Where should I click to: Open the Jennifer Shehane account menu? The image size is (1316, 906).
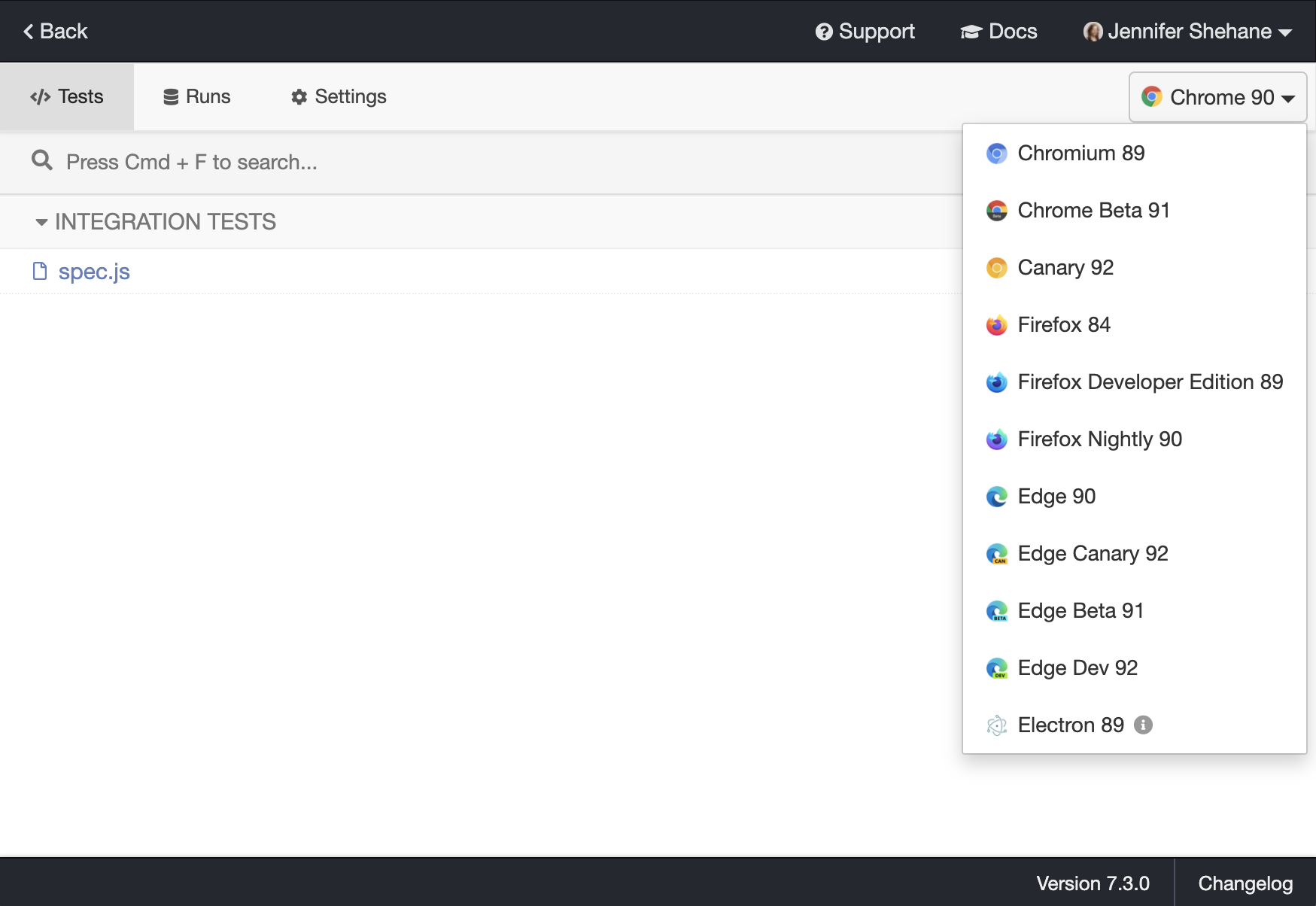pyautogui.click(x=1187, y=31)
